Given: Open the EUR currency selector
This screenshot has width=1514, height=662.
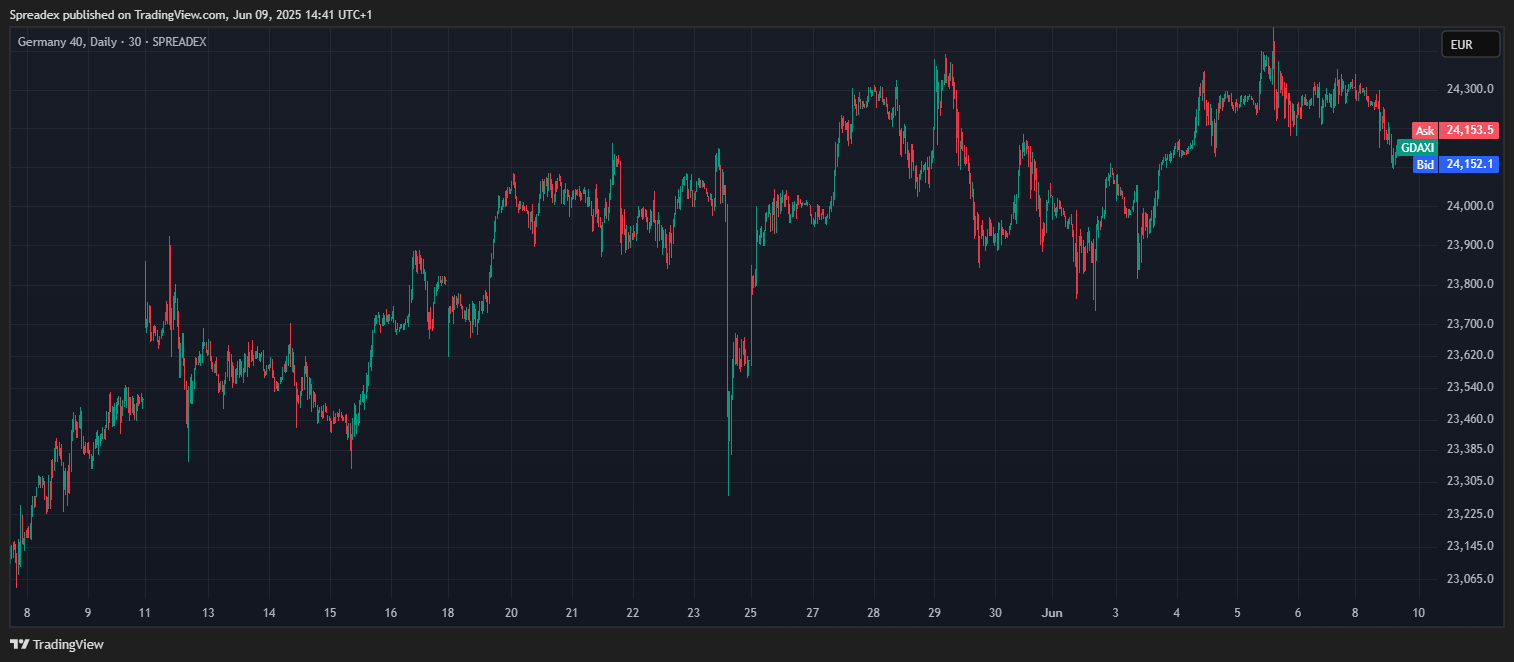Looking at the screenshot, I should (x=1470, y=44).
